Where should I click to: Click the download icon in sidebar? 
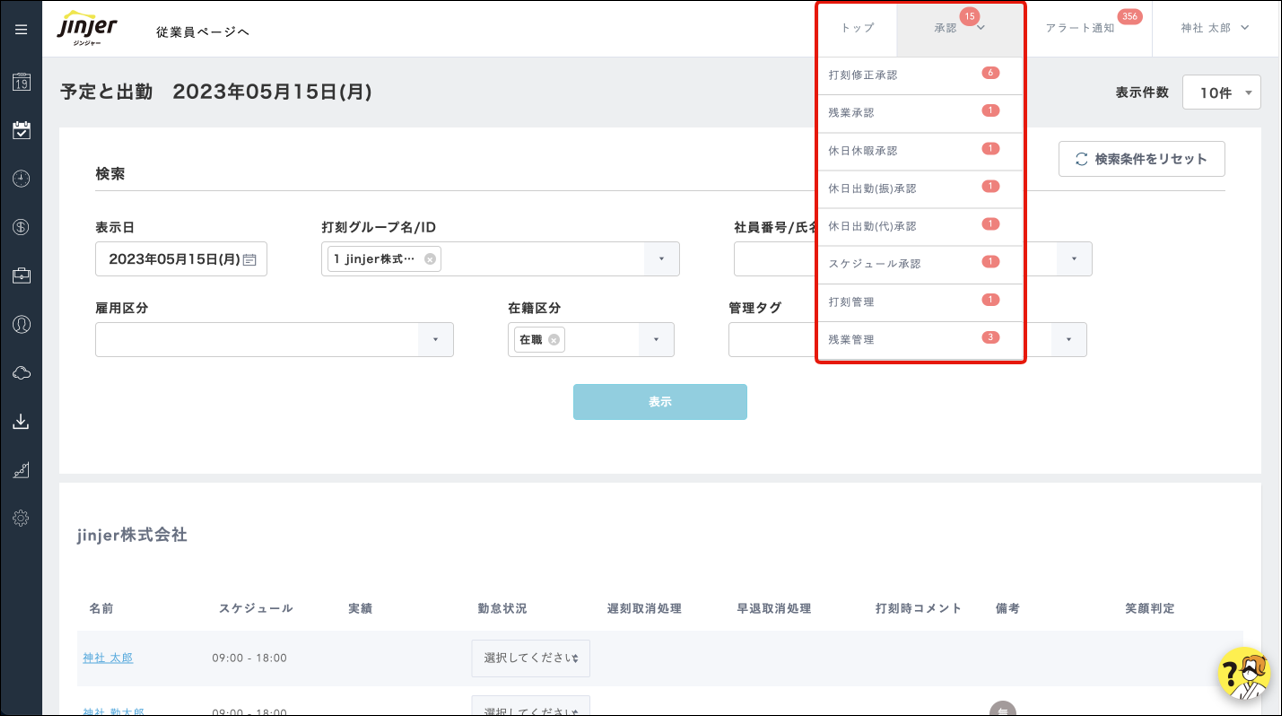pyautogui.click(x=21, y=421)
